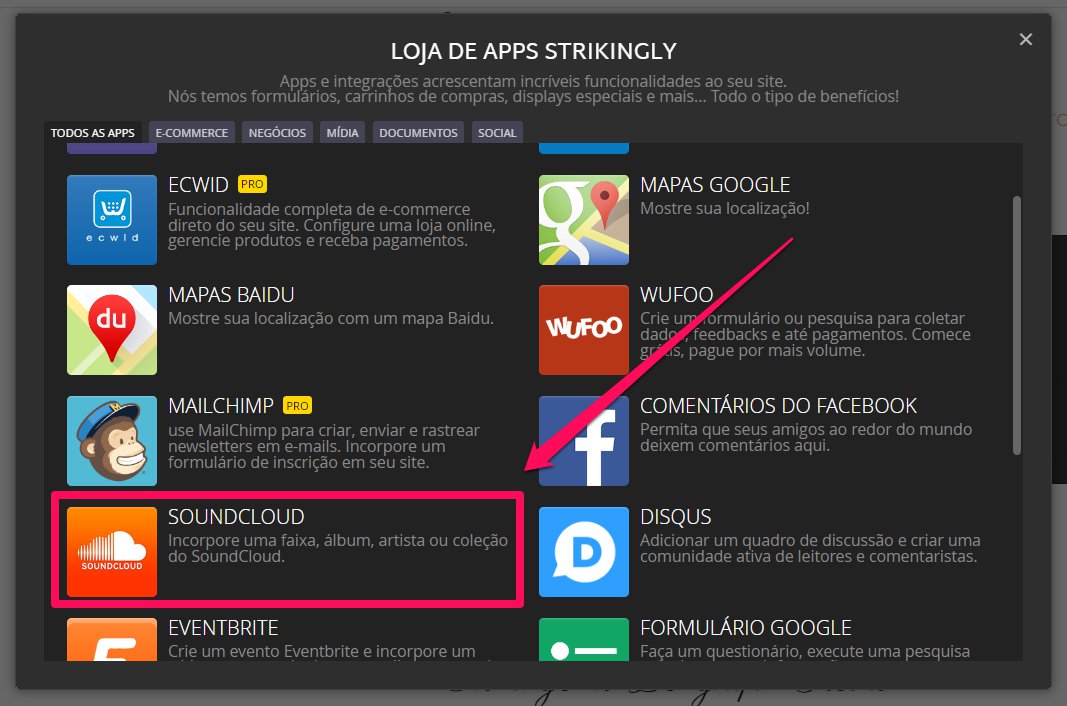Click the 'Mostre sua localização!' description
The image size is (1067, 706).
click(725, 208)
